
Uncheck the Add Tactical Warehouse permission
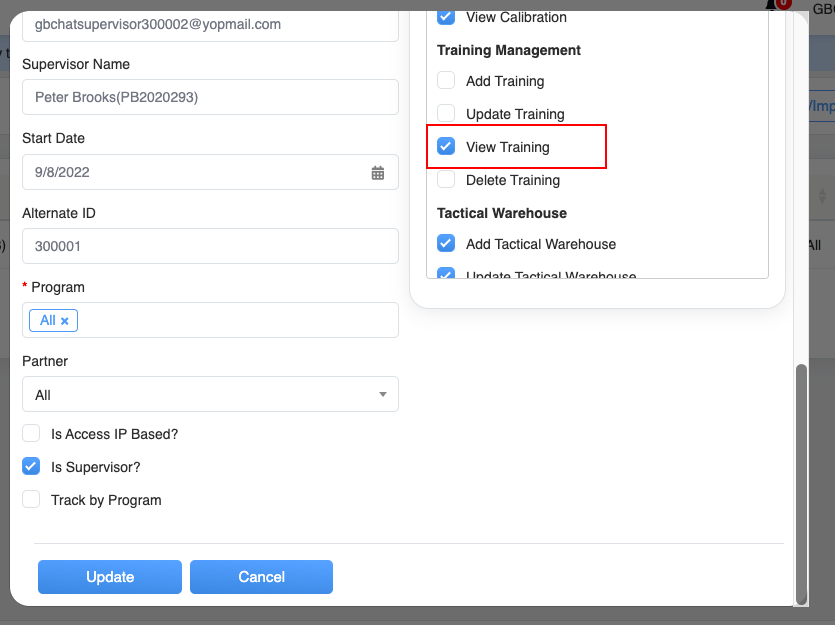pyautogui.click(x=446, y=244)
